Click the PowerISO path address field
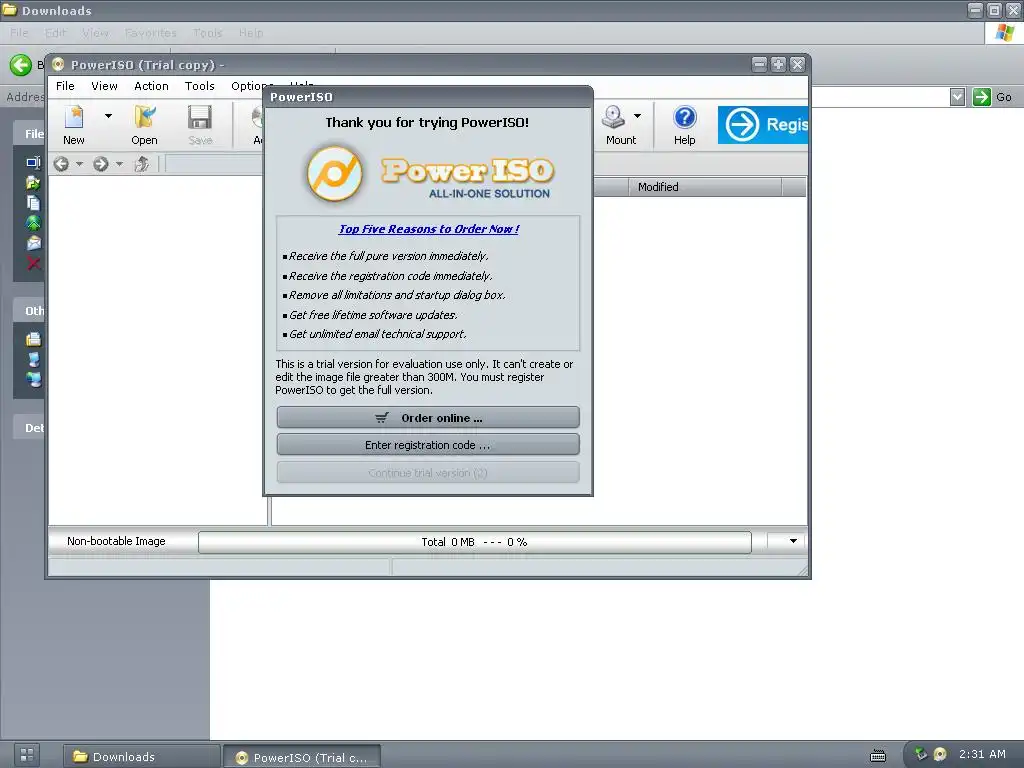Viewport: 1024px width, 768px height. [214, 164]
